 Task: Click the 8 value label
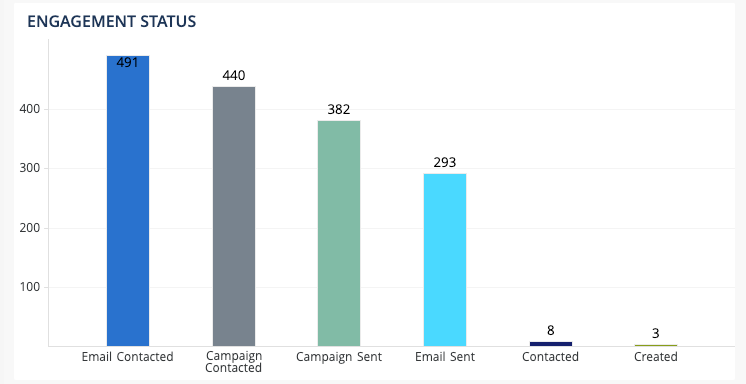coord(551,331)
